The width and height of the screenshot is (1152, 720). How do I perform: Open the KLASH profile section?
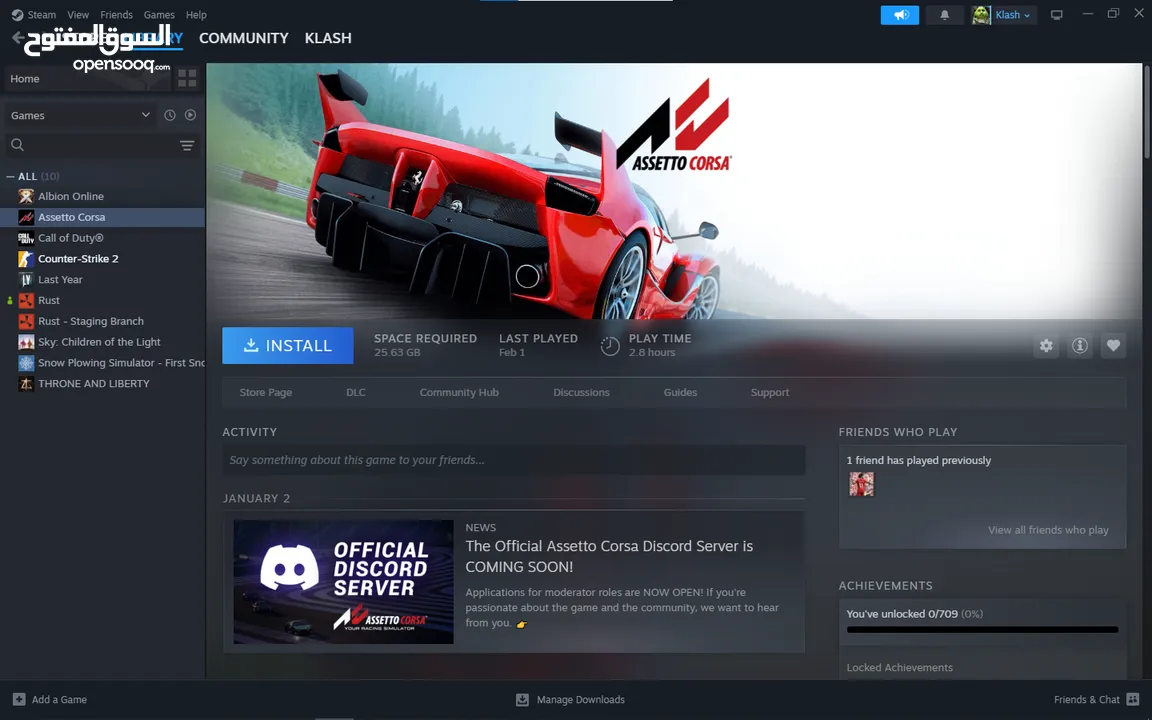[x=328, y=38]
